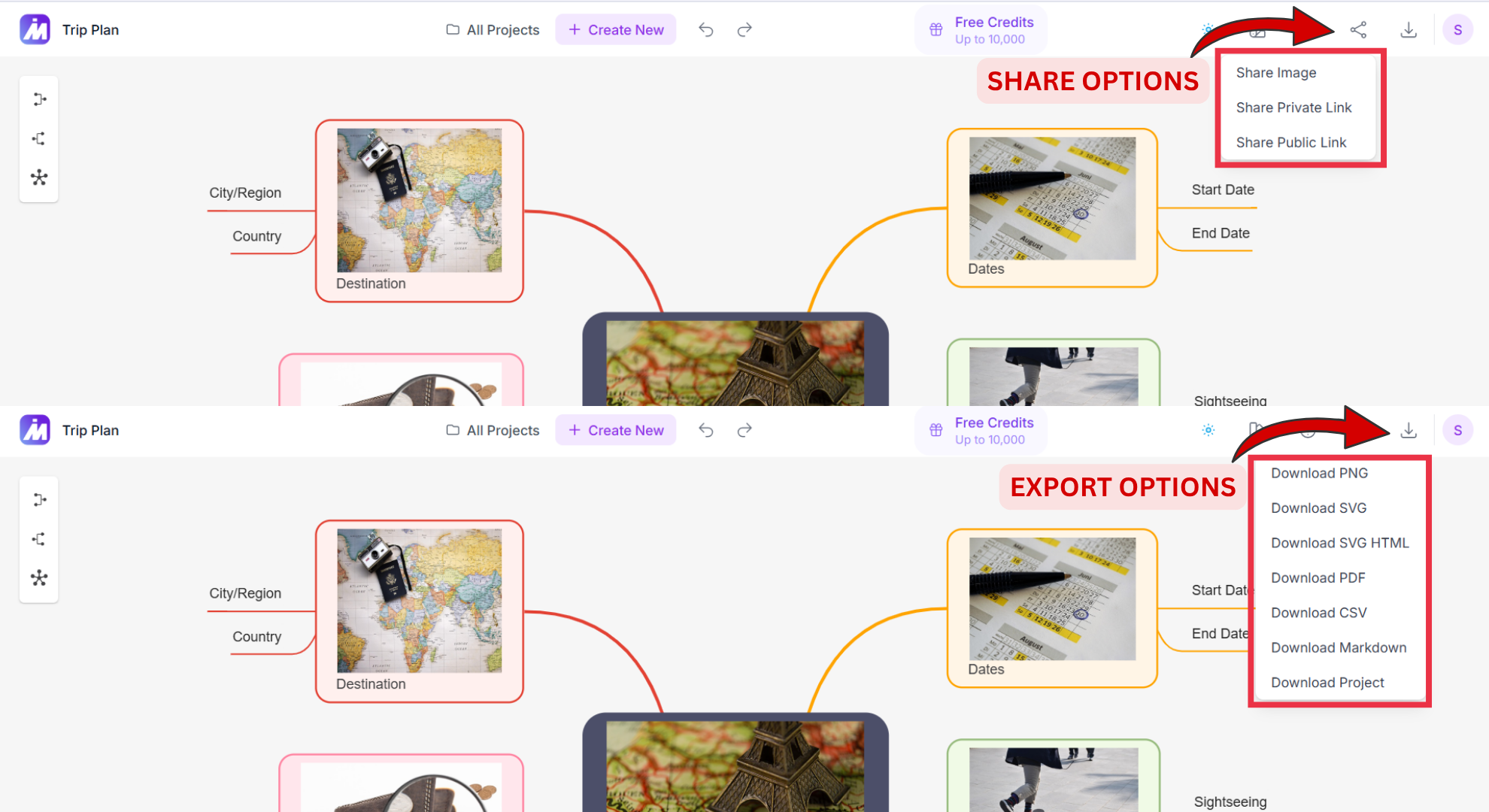1489x812 pixels.
Task: Click Free Credits badge in Share Options view
Action: [x=981, y=30]
